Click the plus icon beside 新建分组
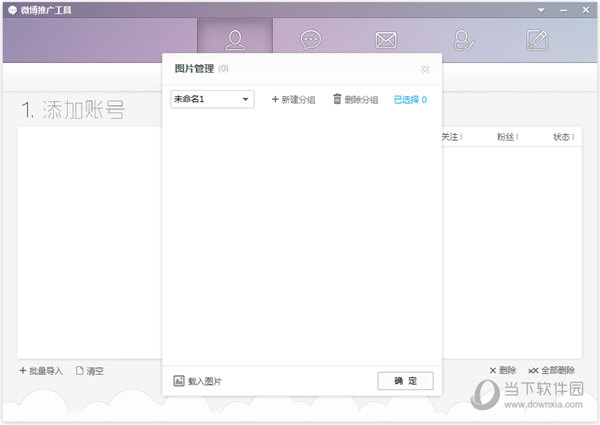Viewport: 600px width, 425px height. coord(275,99)
